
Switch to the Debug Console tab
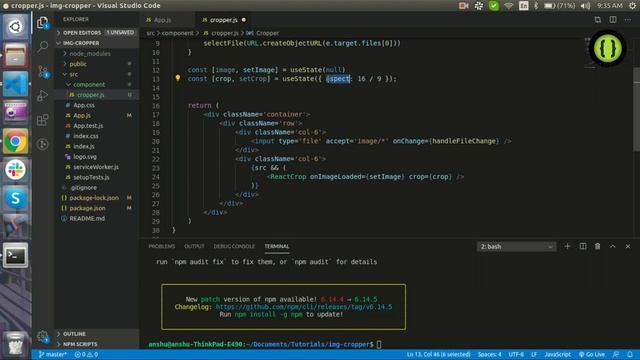[234, 246]
